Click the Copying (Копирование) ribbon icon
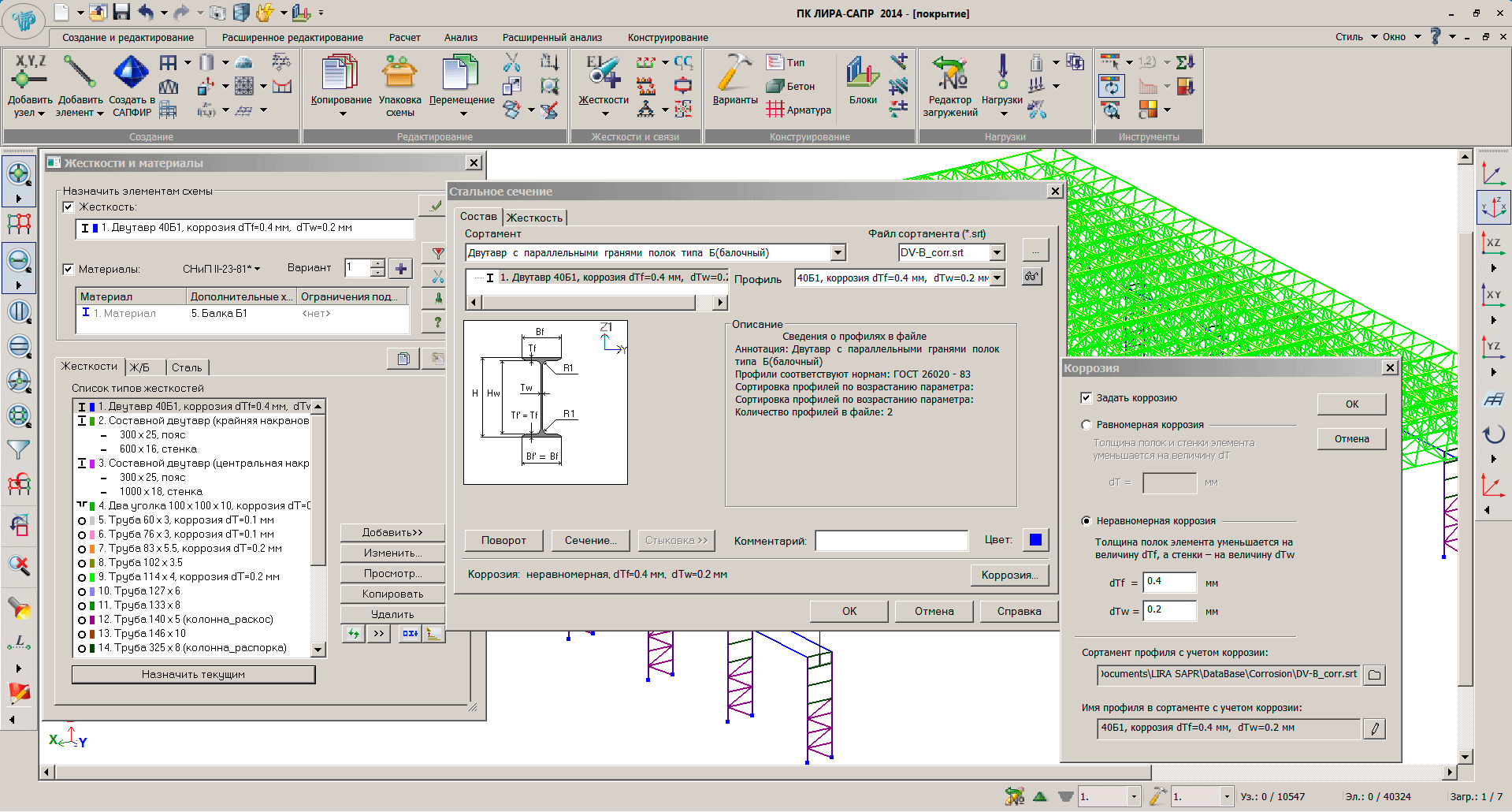 point(340,73)
